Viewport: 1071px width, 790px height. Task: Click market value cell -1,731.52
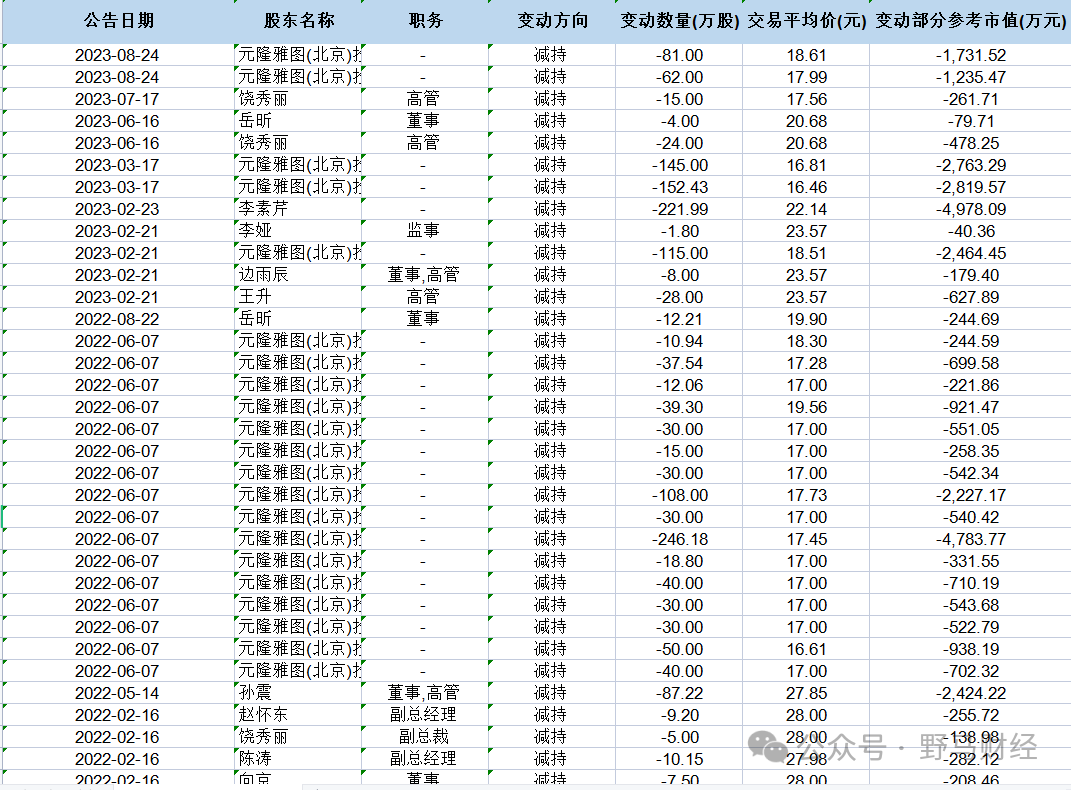(971, 55)
